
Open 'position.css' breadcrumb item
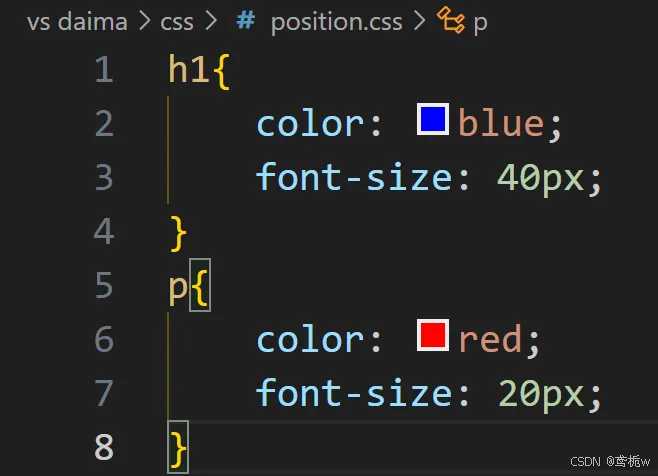[337, 22]
